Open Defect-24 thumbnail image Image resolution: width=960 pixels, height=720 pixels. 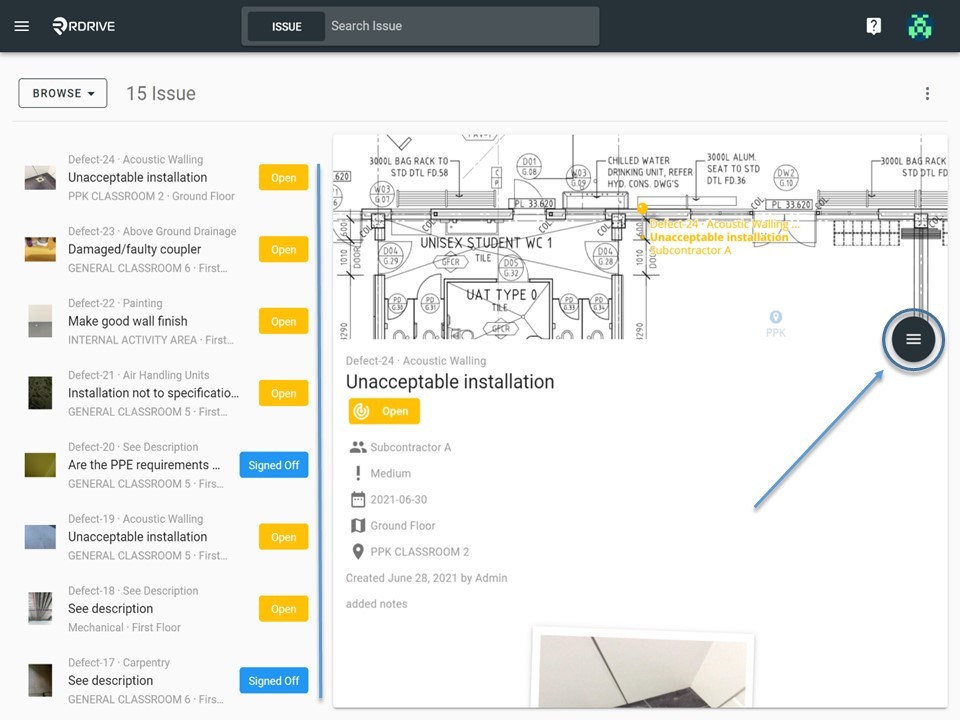[x=40, y=178]
